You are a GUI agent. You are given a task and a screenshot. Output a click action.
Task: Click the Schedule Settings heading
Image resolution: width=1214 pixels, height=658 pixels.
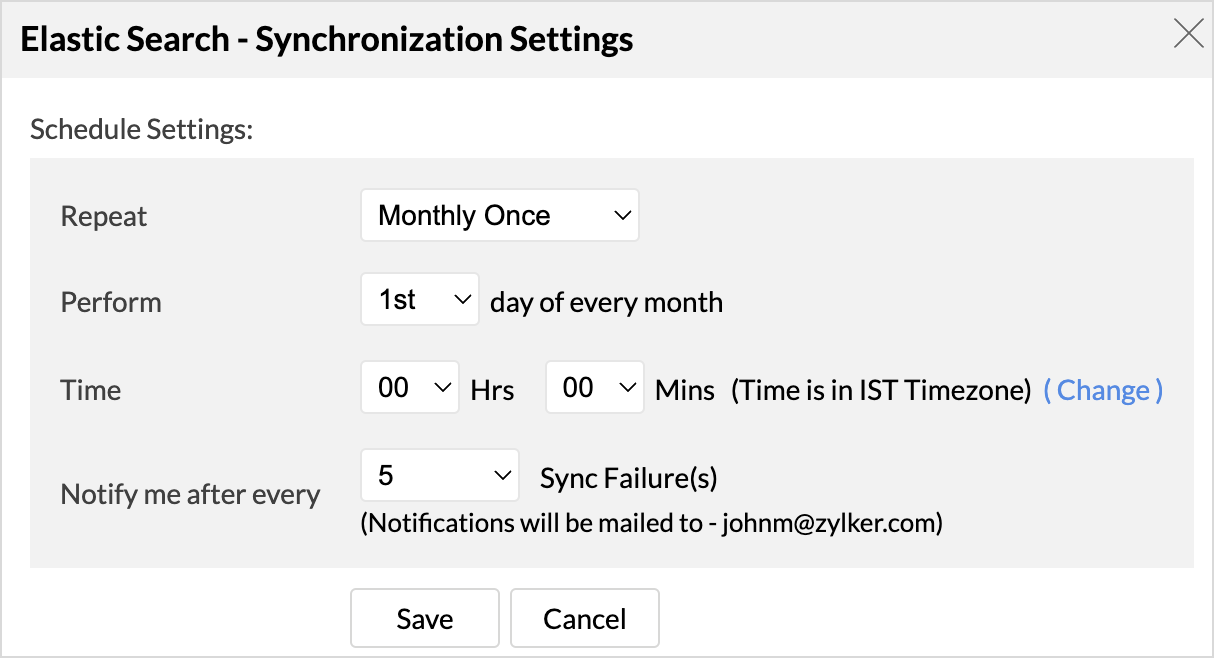[x=142, y=129]
